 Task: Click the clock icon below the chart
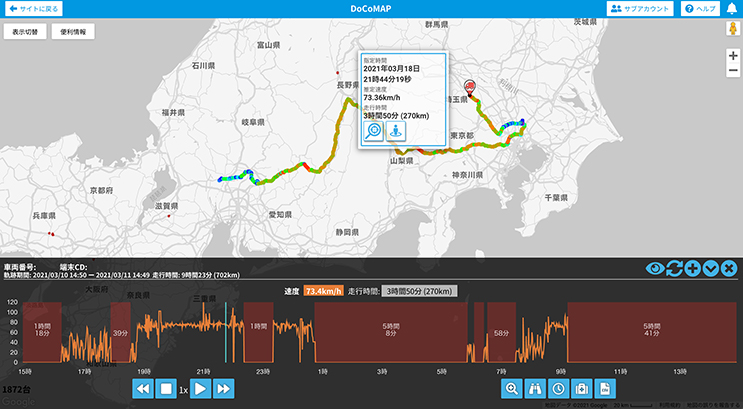(x=558, y=388)
